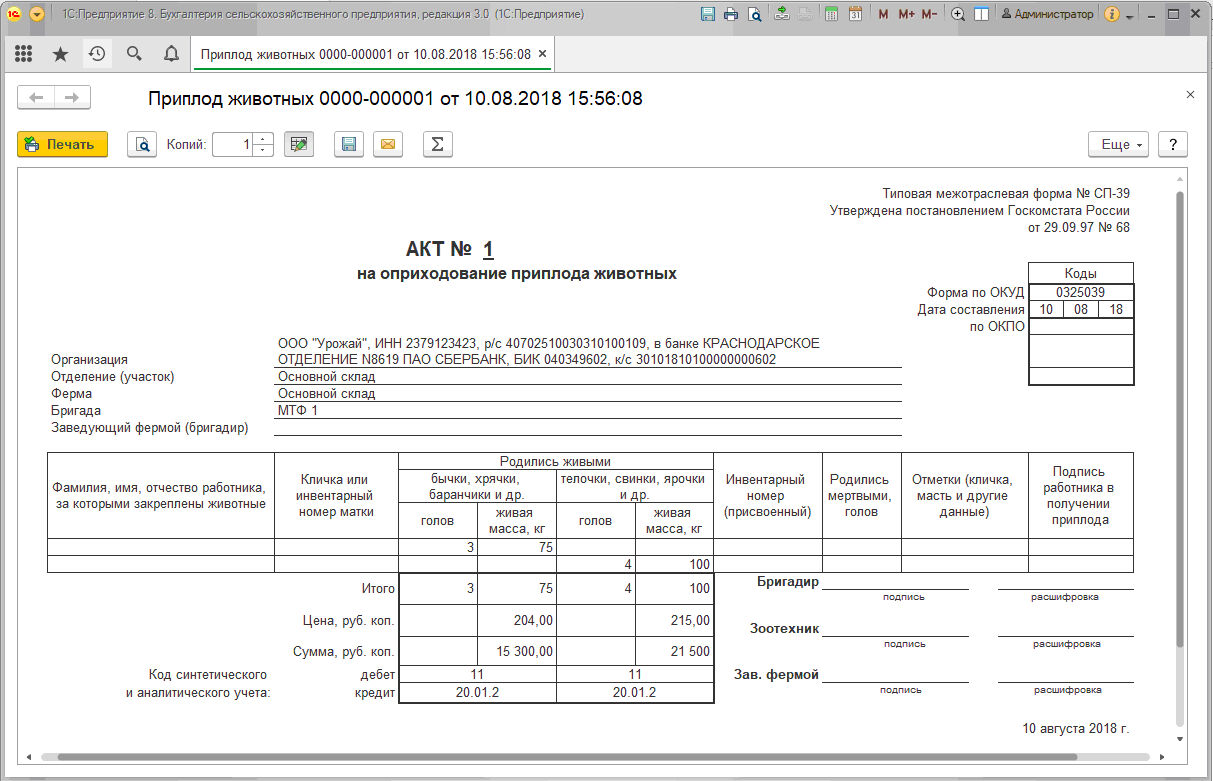Open Favorites star icon
Screen dimensions: 1213x781
point(60,54)
